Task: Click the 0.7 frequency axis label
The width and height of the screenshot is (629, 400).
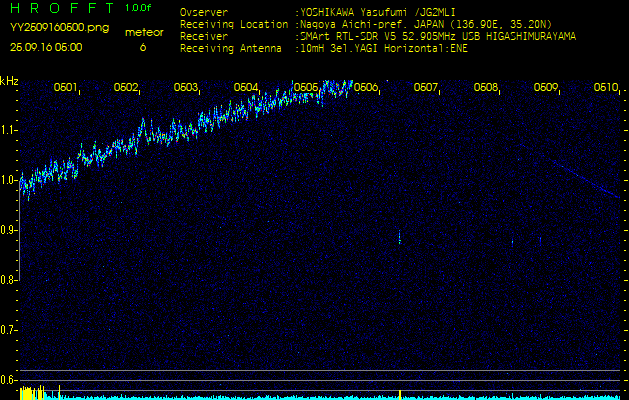Action: pos(9,329)
